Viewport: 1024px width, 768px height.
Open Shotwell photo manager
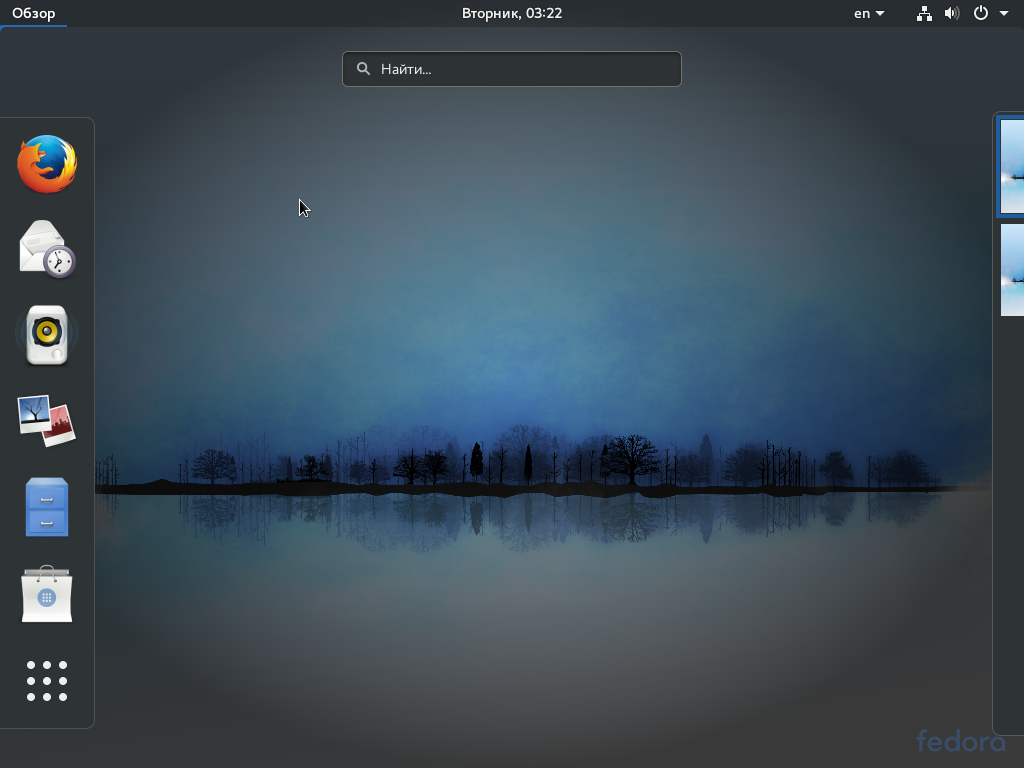[x=47, y=421]
